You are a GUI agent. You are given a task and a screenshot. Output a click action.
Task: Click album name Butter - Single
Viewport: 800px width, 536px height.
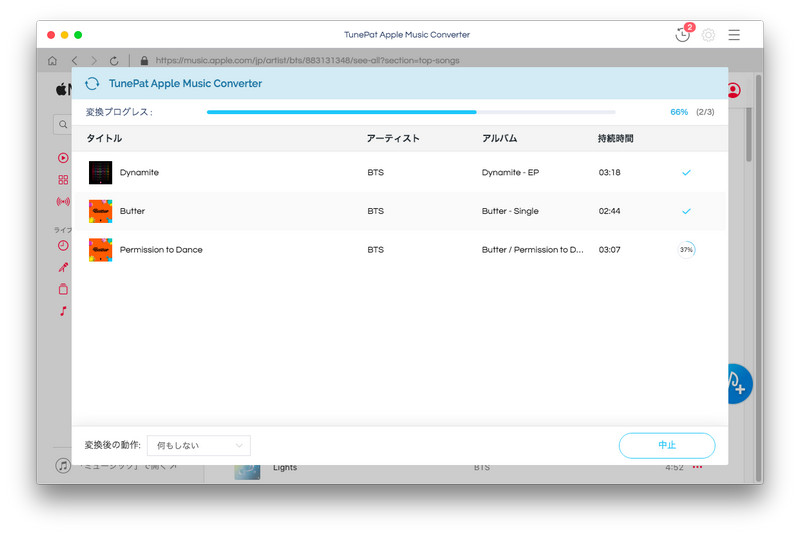(x=510, y=211)
